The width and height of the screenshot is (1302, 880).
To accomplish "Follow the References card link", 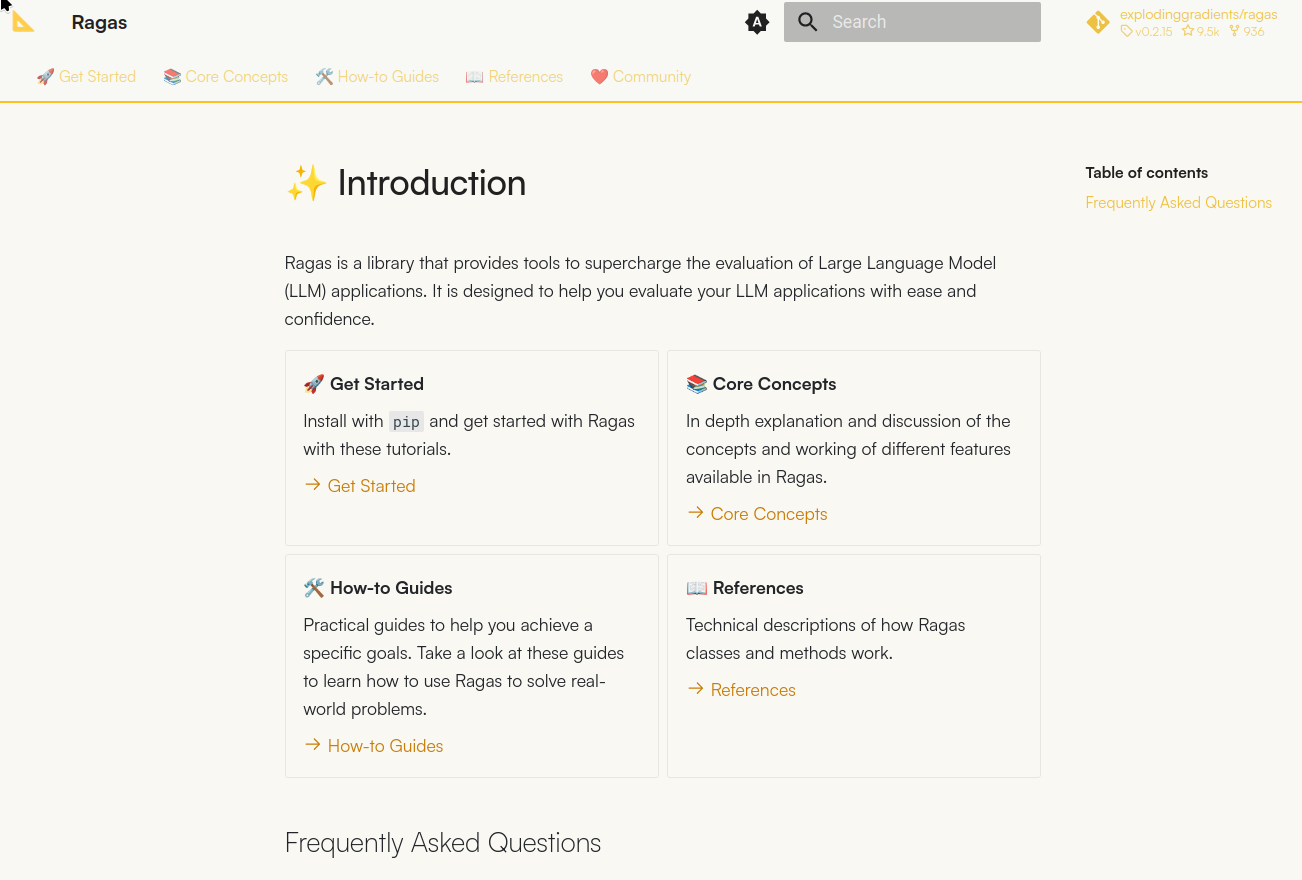I will coord(753,690).
